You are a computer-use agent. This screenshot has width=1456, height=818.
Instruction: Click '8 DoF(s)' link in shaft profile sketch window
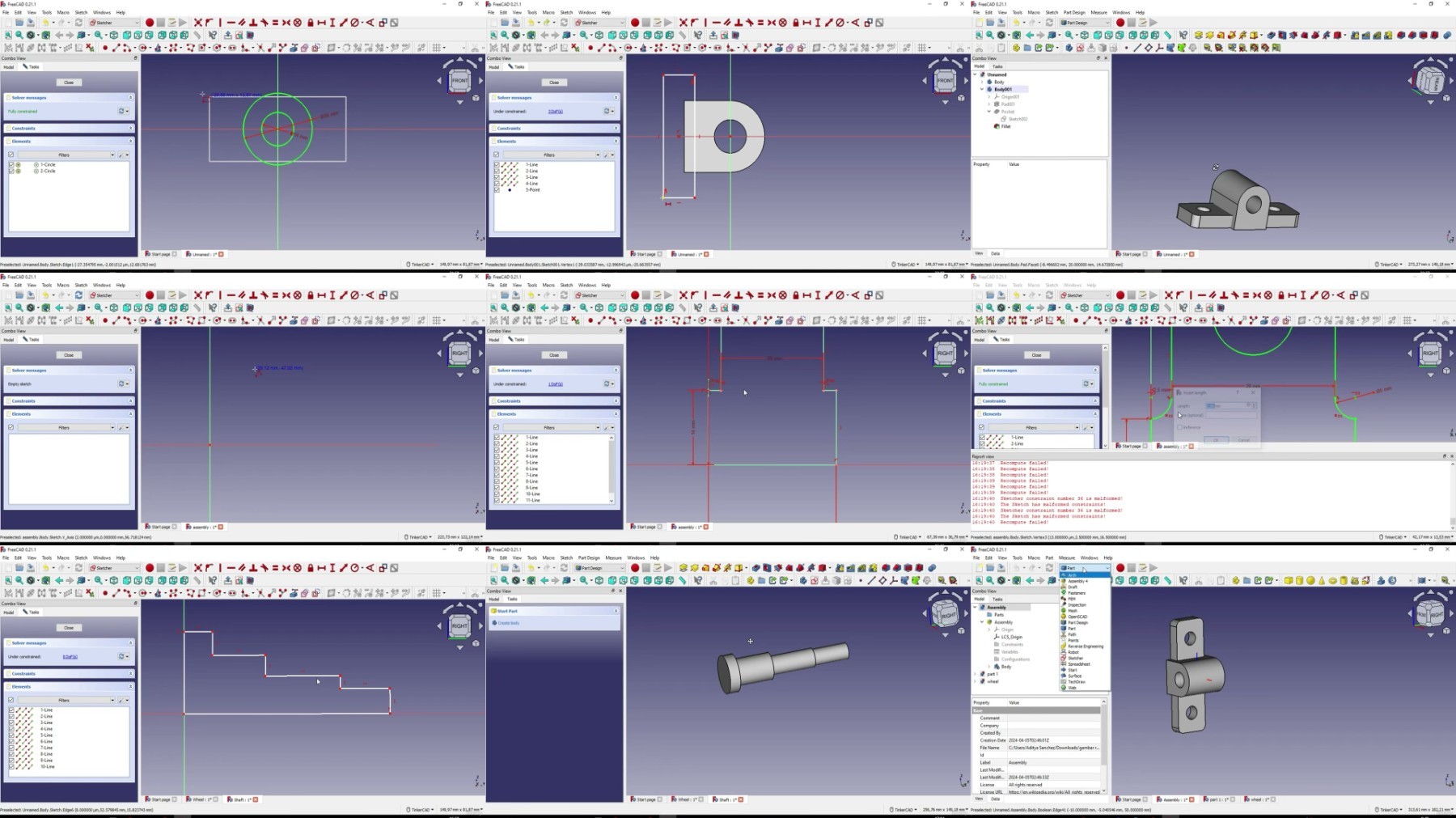tap(70, 656)
